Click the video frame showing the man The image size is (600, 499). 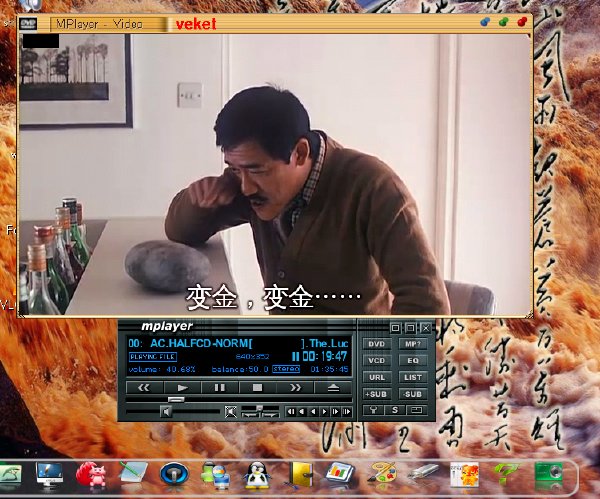pyautogui.click(x=275, y=174)
